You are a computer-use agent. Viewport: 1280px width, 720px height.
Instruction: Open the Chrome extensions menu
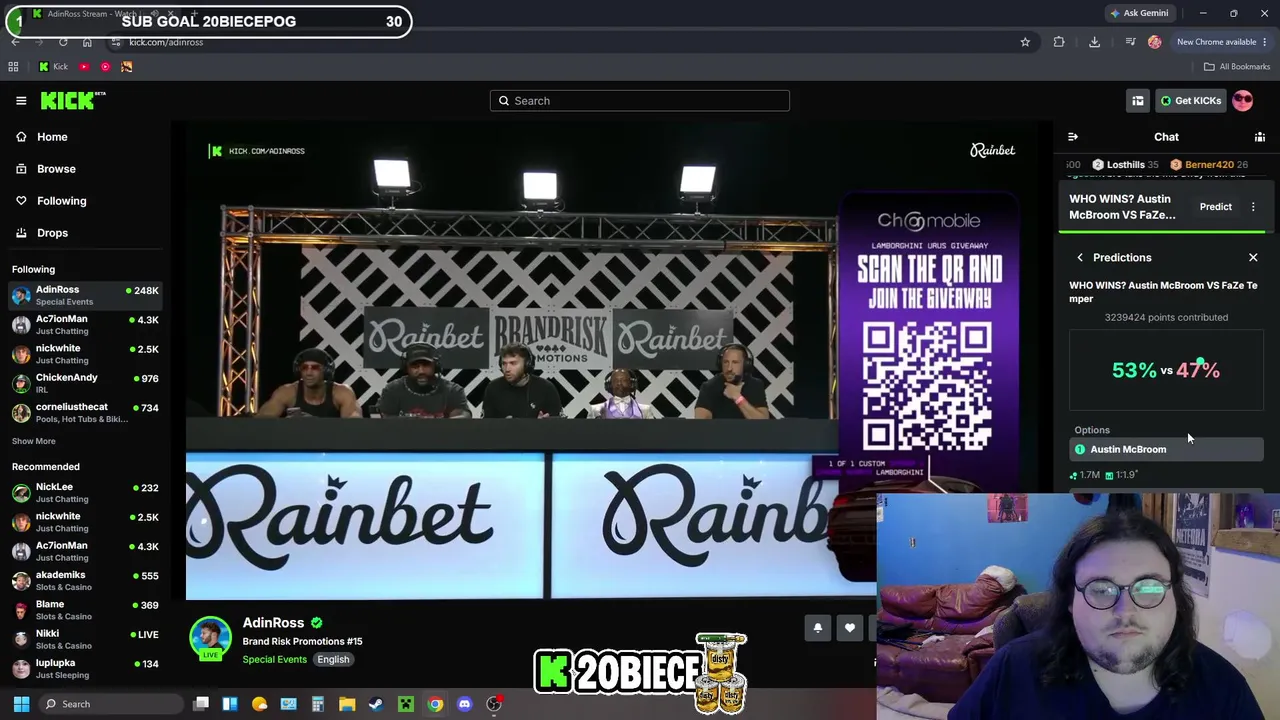[1059, 42]
